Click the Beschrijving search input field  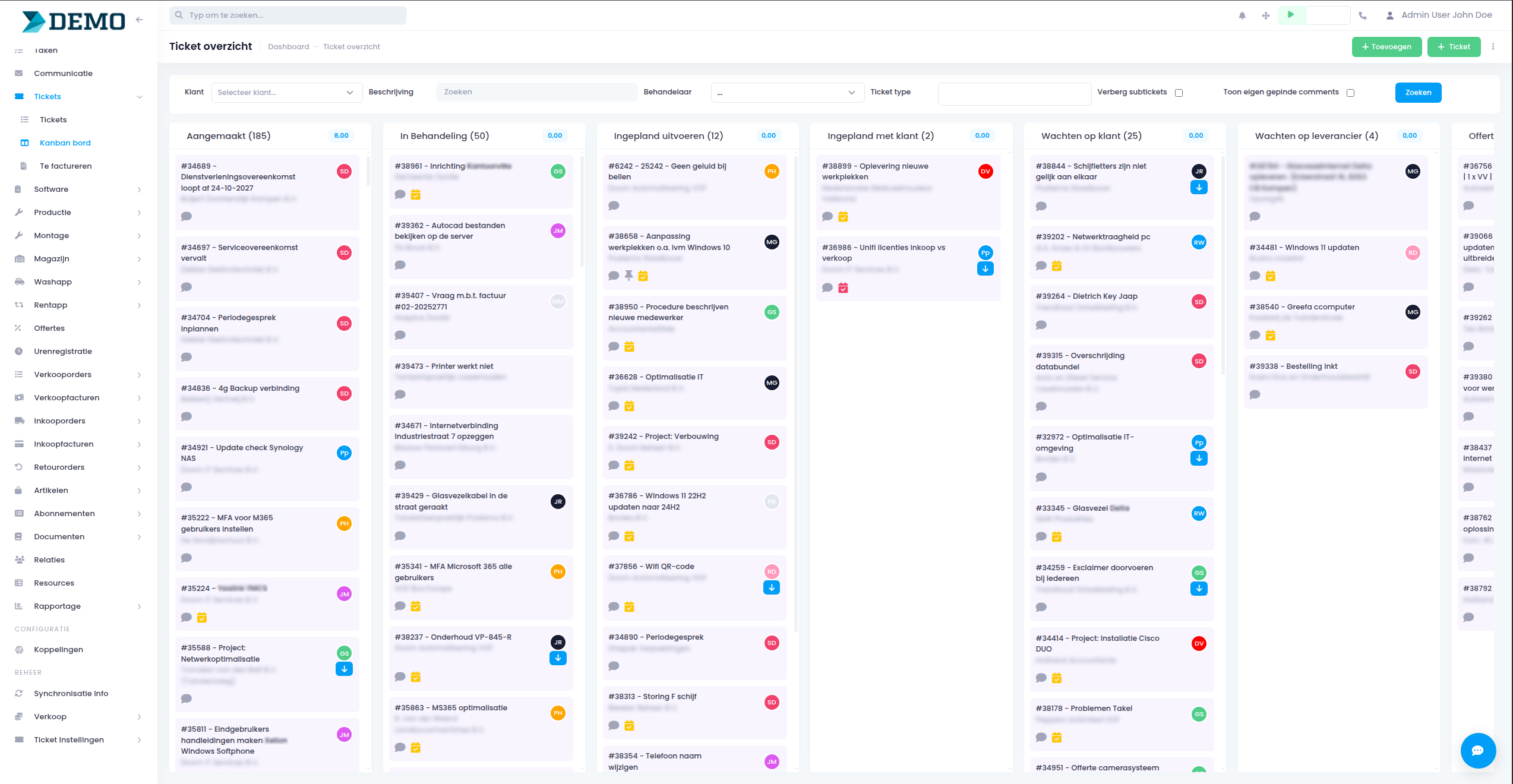pyautogui.click(x=536, y=93)
